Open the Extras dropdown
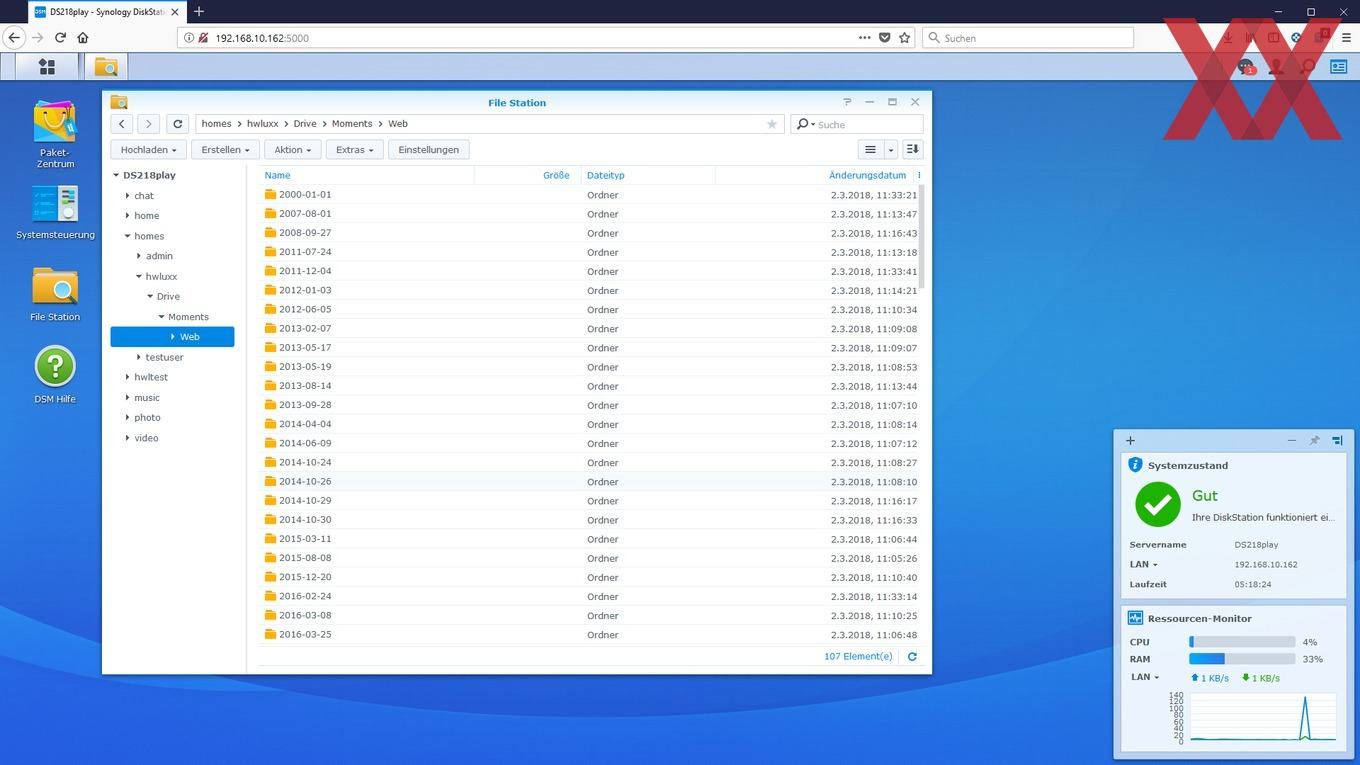1360x765 pixels. (x=355, y=150)
